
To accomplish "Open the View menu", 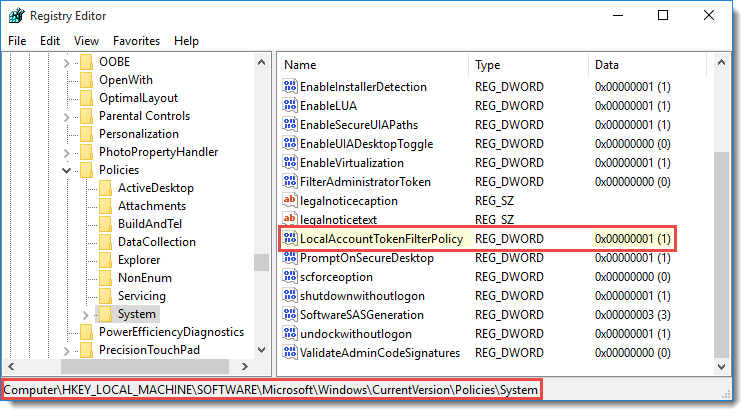I will [86, 41].
